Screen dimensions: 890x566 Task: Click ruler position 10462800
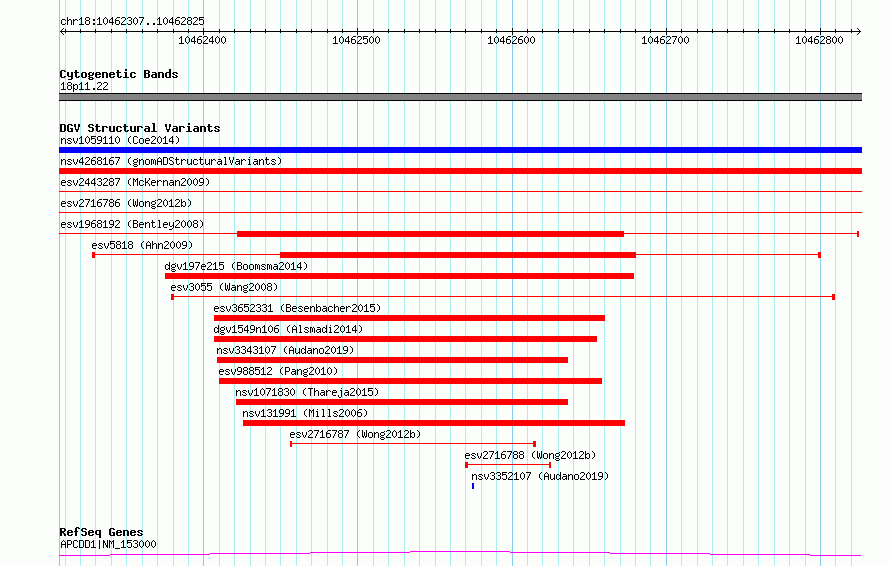[820, 40]
